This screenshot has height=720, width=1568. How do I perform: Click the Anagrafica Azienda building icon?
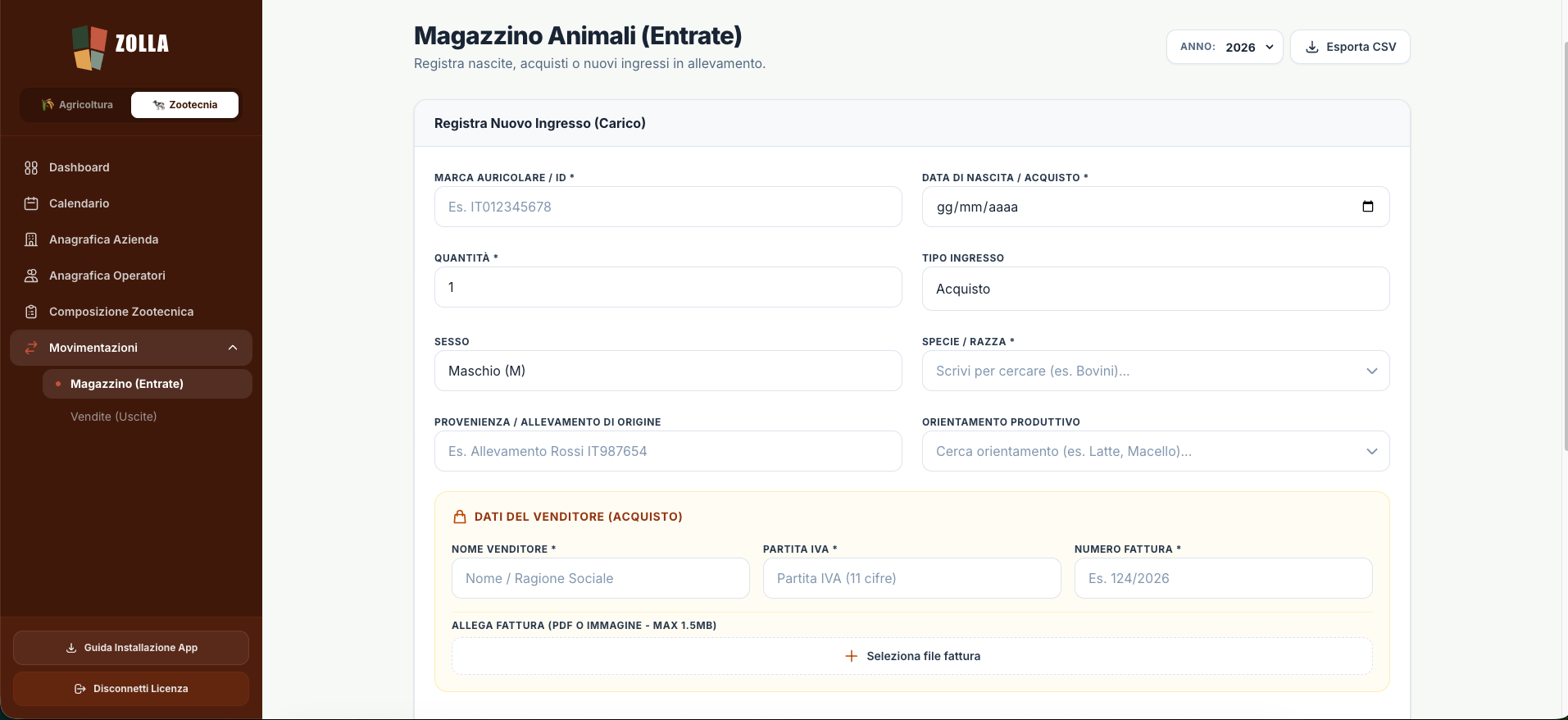[31, 239]
